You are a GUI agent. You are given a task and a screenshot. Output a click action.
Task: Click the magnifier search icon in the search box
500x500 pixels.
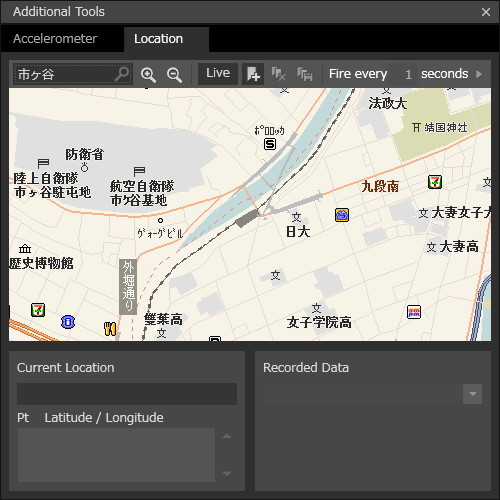point(122,74)
